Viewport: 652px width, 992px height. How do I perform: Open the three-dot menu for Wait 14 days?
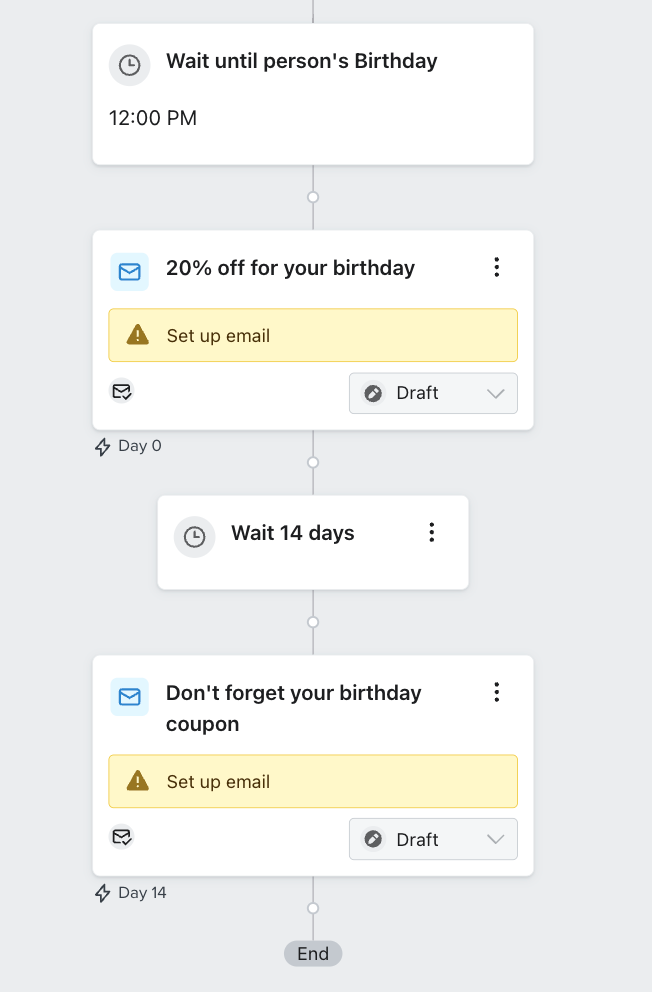(x=432, y=532)
